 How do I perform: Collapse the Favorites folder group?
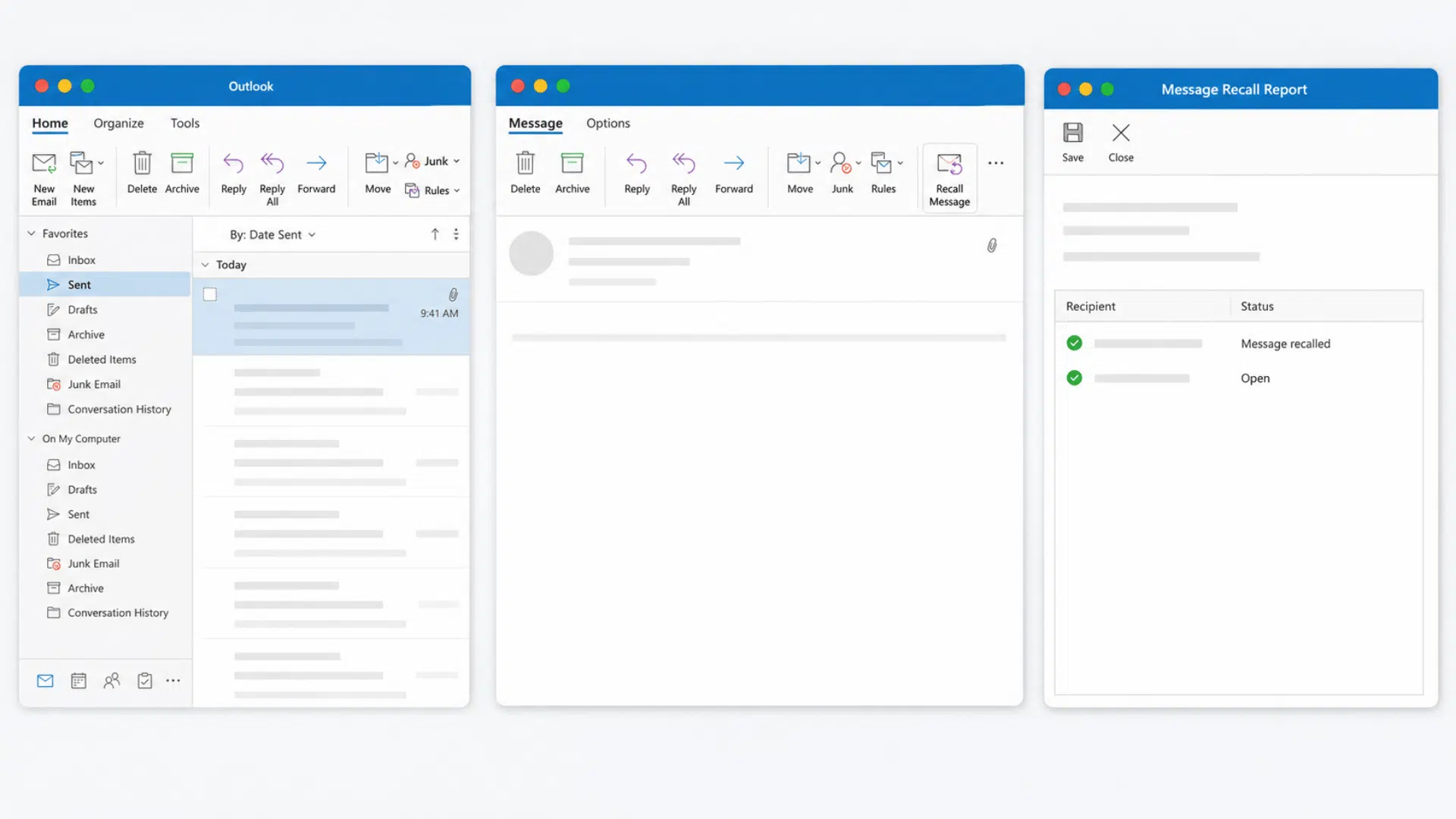click(31, 234)
